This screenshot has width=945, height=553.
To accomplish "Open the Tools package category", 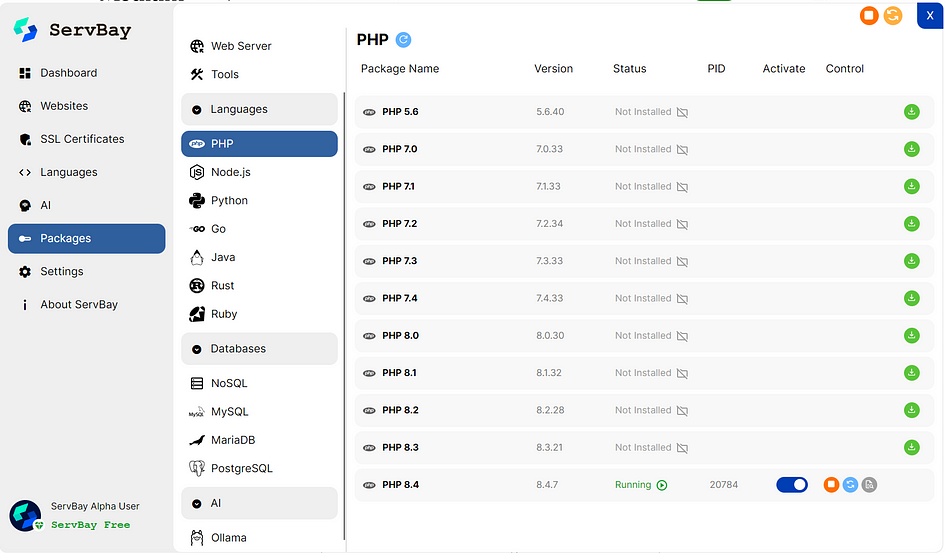I will pos(259,74).
